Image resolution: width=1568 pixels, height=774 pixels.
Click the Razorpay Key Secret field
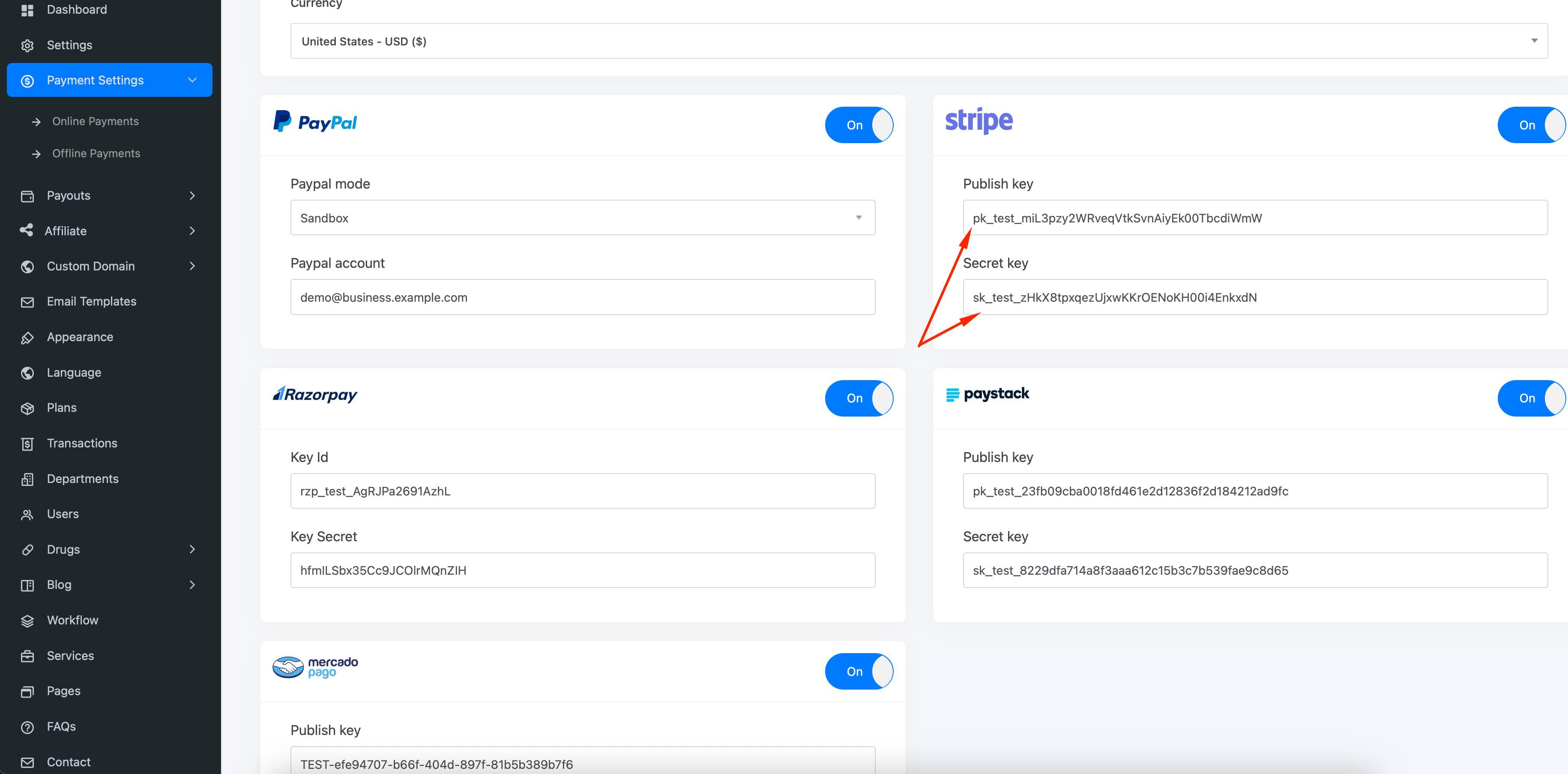tap(583, 570)
